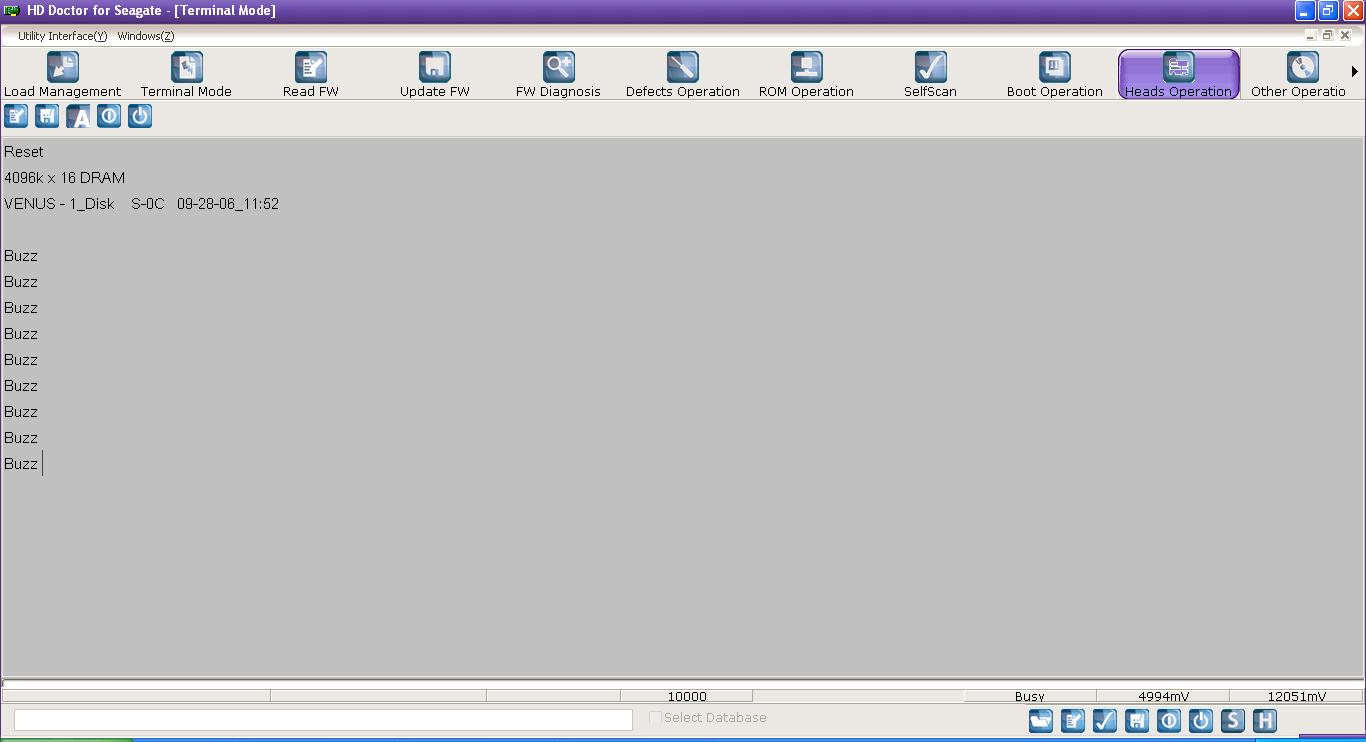The width and height of the screenshot is (1366, 742).
Task: Click the H icon in the bottom toolbar
Action: pos(1265,720)
